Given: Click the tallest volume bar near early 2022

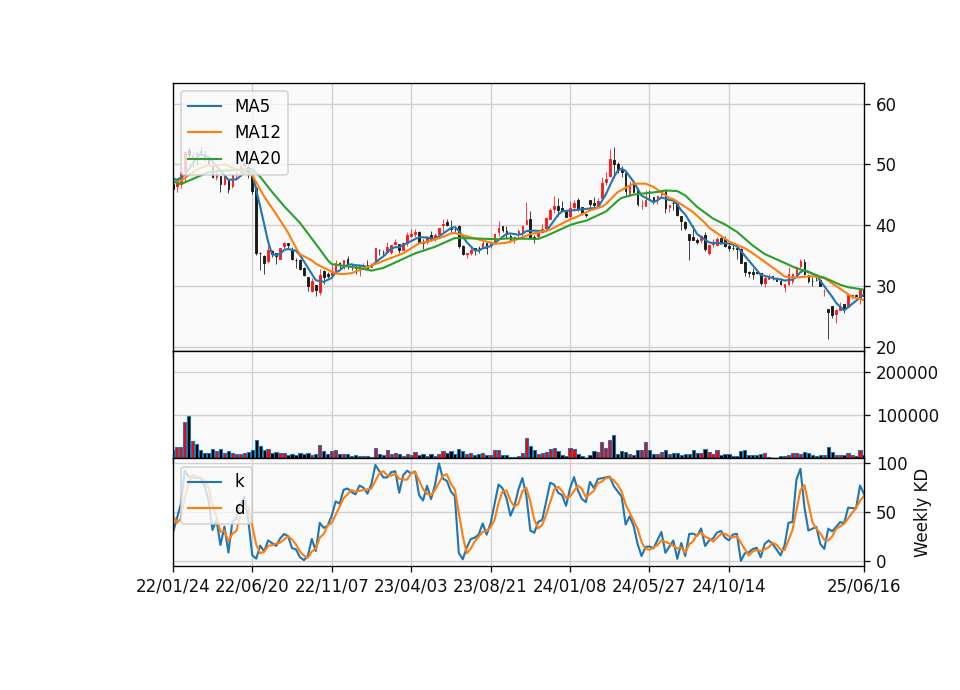Looking at the screenshot, I should point(189,437).
